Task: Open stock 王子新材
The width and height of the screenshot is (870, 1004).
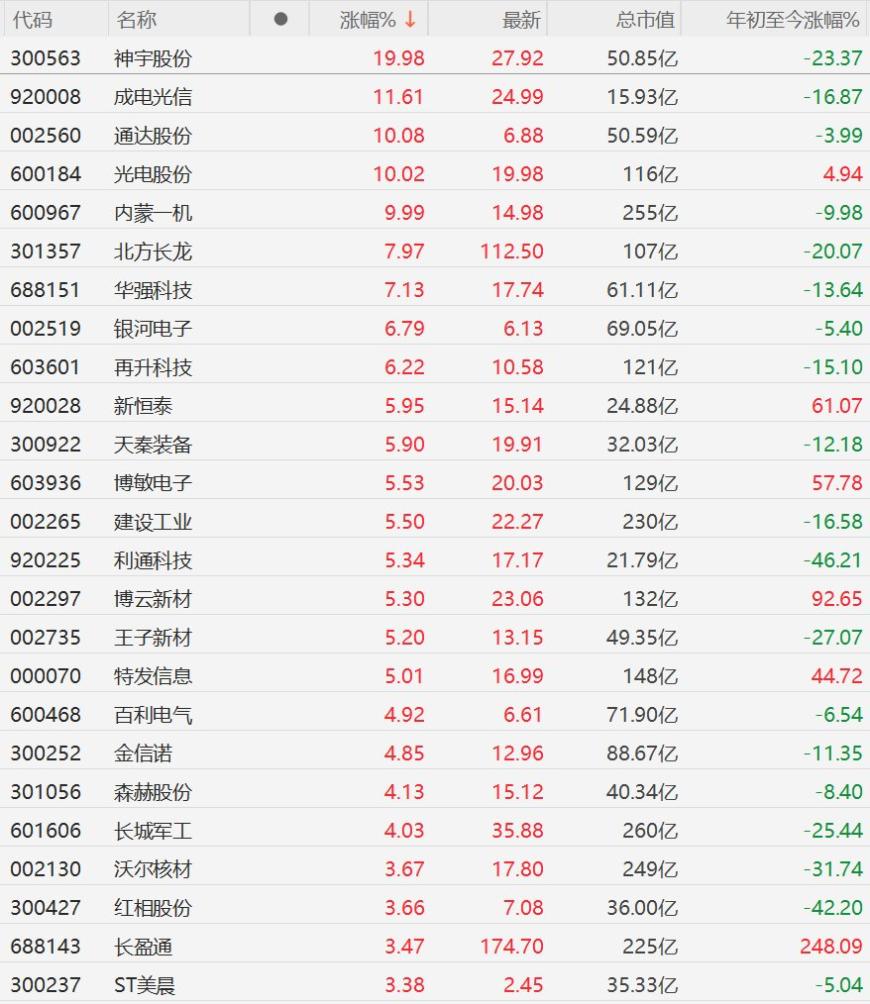Action: click(x=153, y=638)
